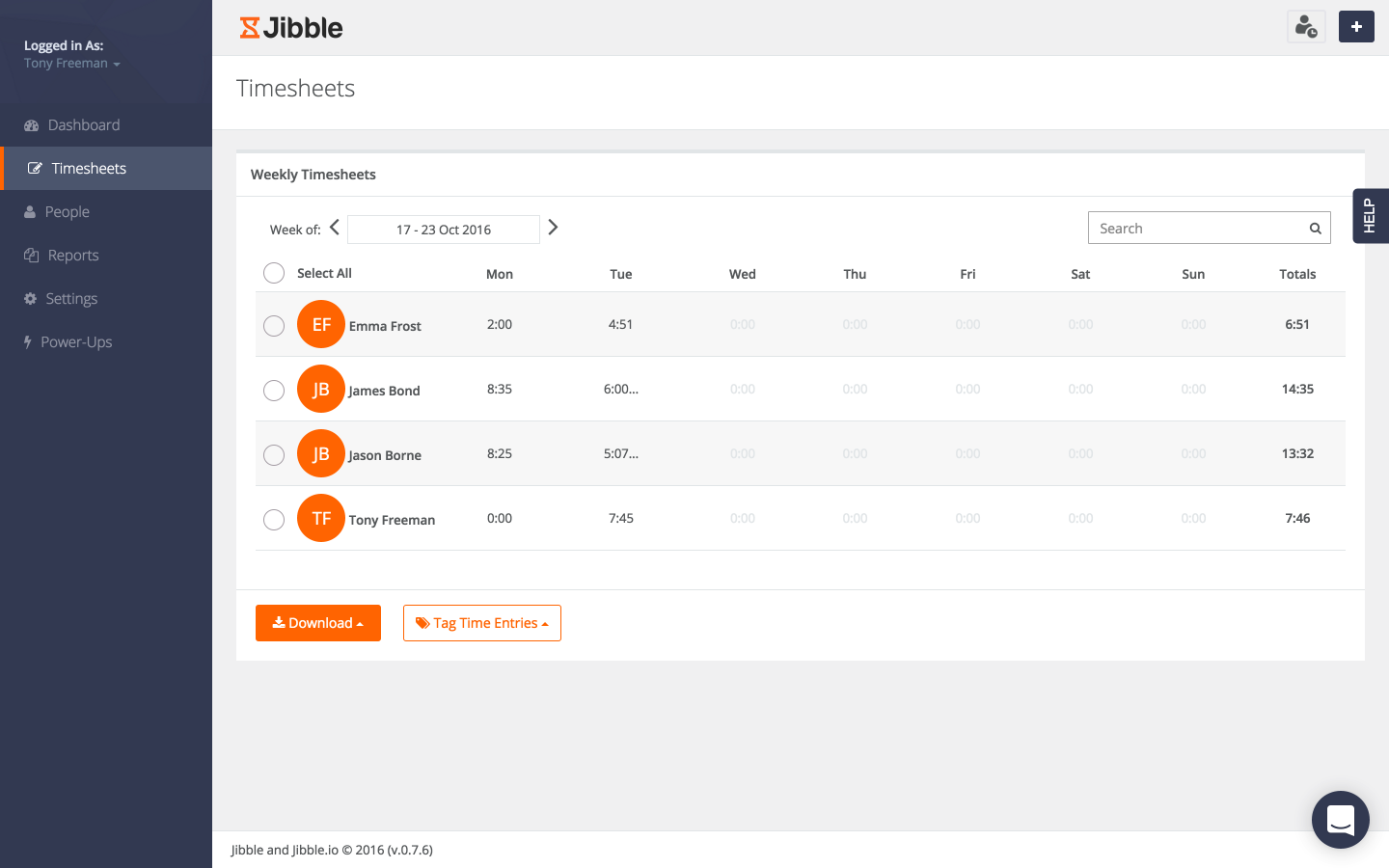View Reports using the documents icon
The width and height of the screenshot is (1389, 868).
coord(29,255)
